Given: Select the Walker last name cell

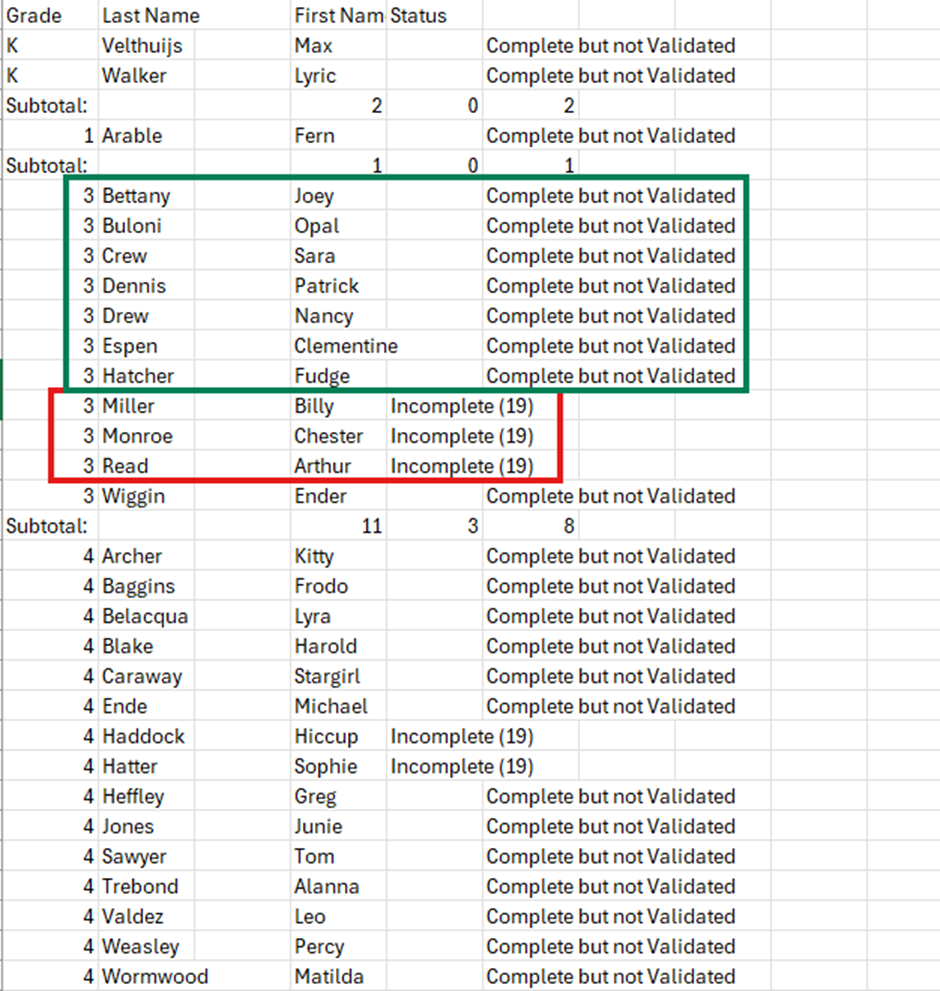Looking at the screenshot, I should pos(147,76).
